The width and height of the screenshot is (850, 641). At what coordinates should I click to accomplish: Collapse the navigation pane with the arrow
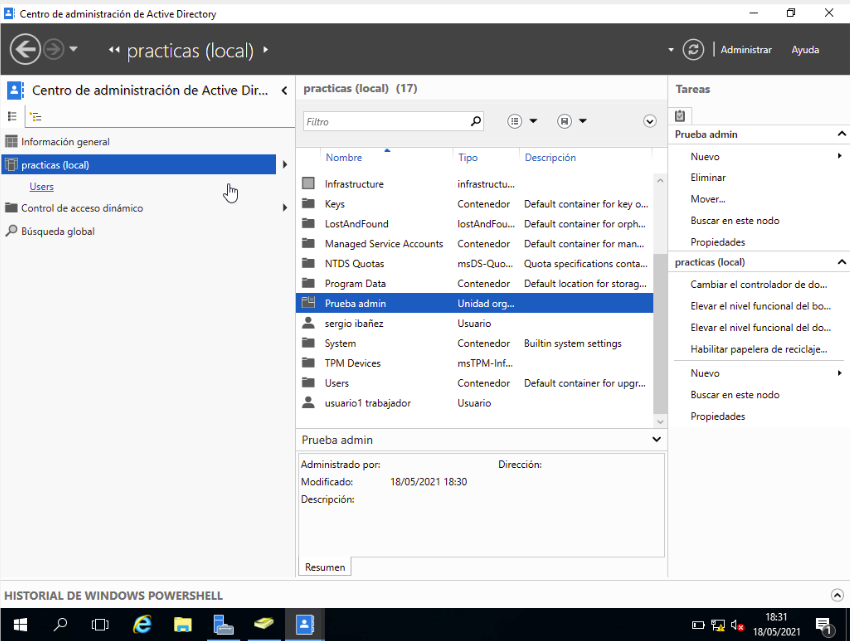click(x=284, y=90)
